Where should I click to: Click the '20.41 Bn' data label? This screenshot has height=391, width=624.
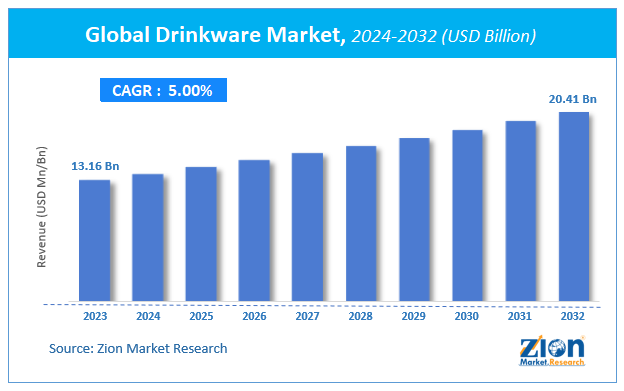point(573,99)
